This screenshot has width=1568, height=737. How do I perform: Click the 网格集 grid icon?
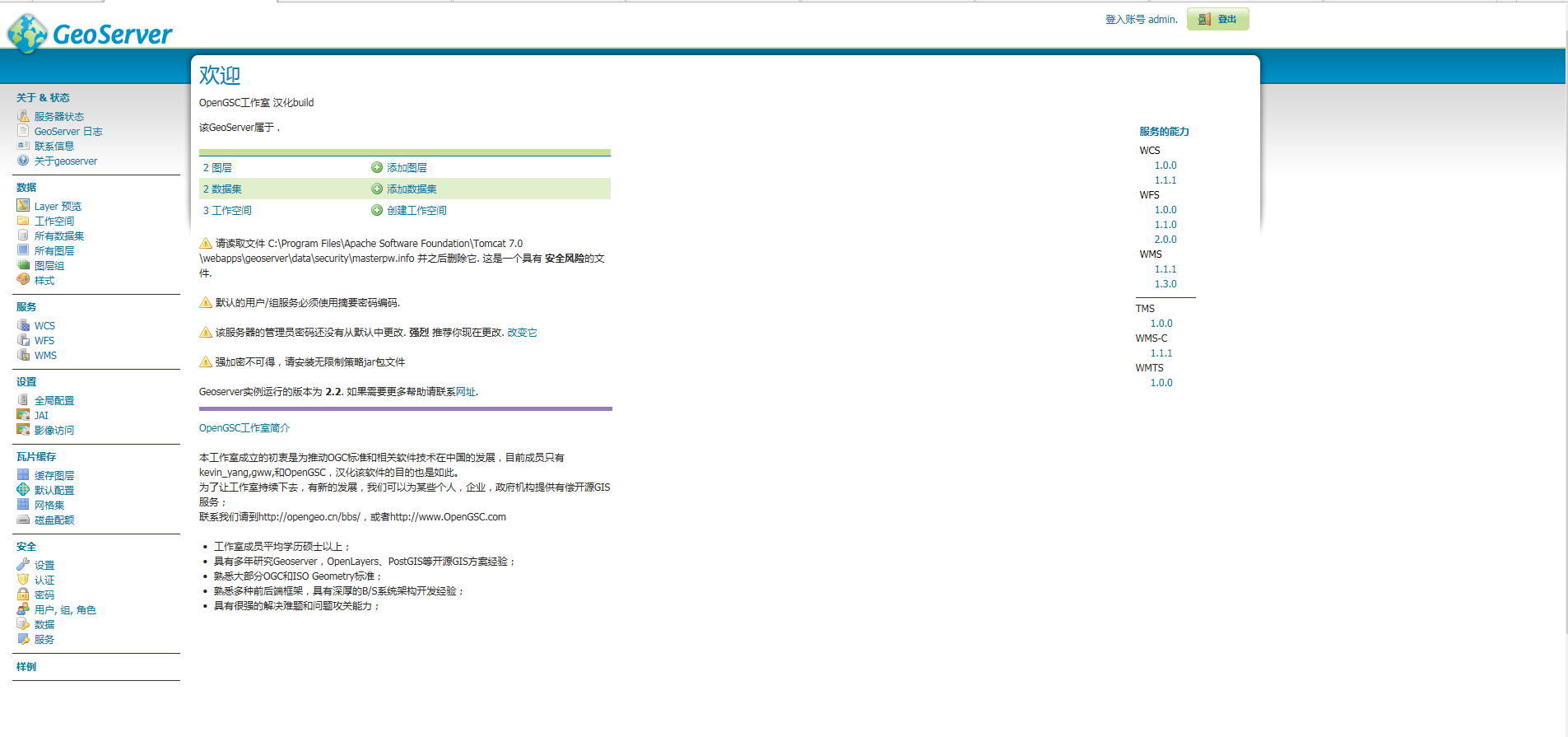click(23, 505)
